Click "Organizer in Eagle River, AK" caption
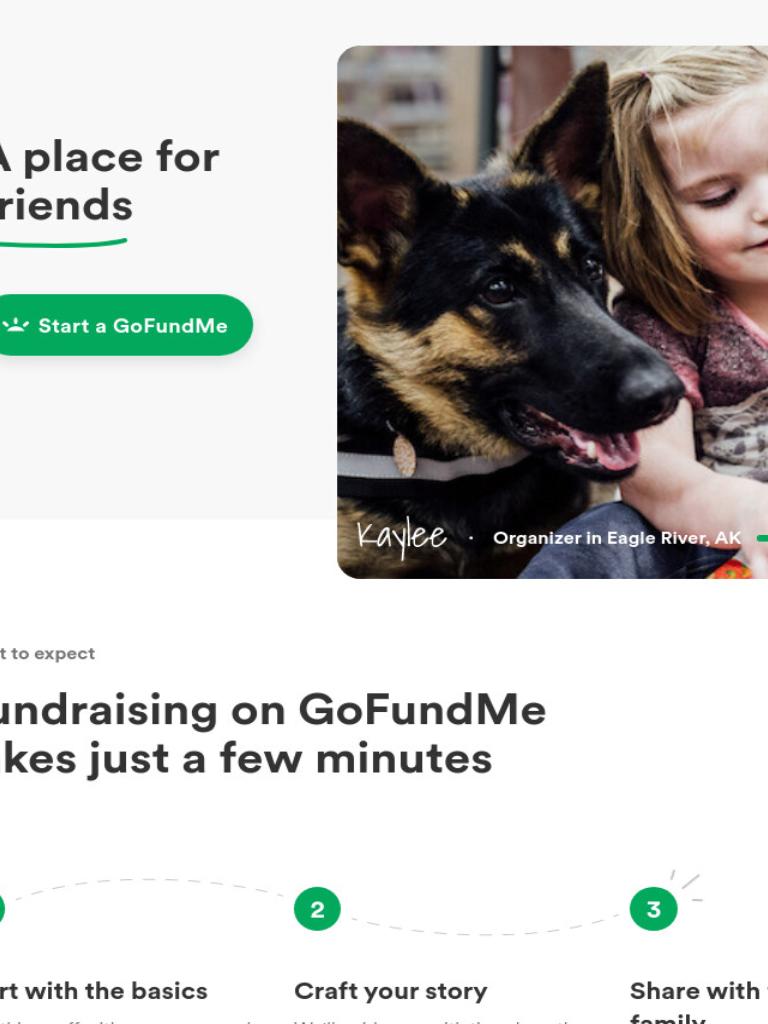Image resolution: width=768 pixels, height=1024 pixels. 617,538
